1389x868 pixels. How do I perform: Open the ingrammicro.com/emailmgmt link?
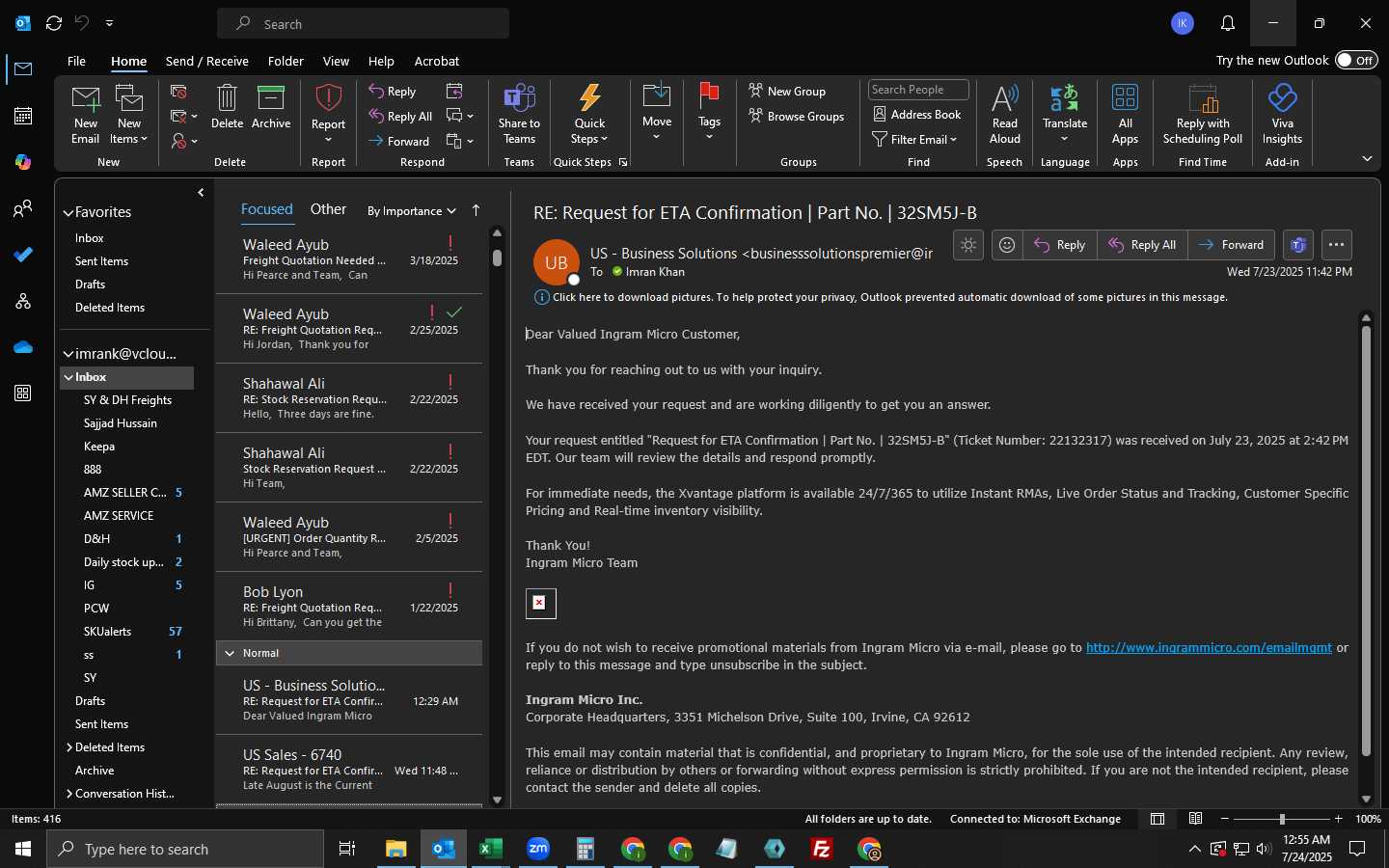click(1209, 647)
